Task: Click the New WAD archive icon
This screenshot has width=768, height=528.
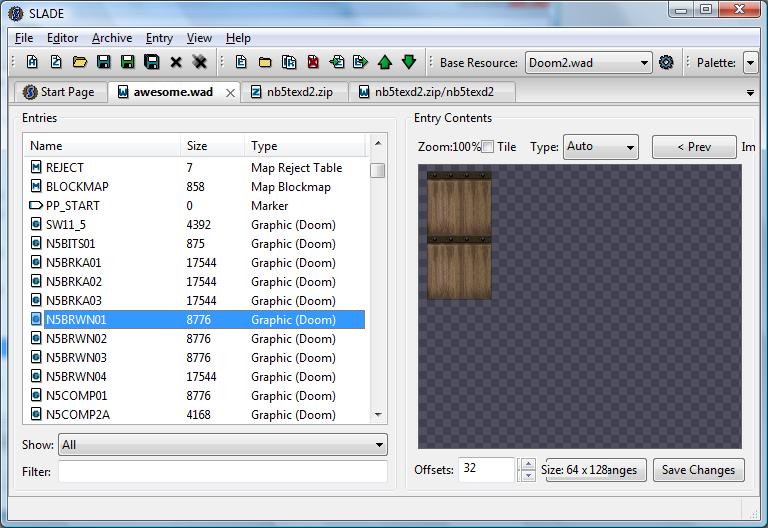Action: click(x=32, y=62)
